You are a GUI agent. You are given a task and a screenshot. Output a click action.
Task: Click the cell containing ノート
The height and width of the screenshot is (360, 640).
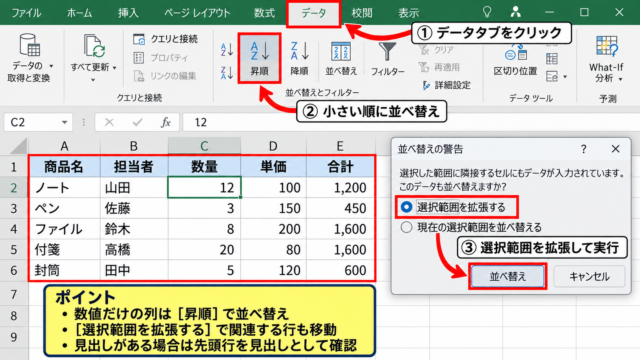pyautogui.click(x=64, y=187)
